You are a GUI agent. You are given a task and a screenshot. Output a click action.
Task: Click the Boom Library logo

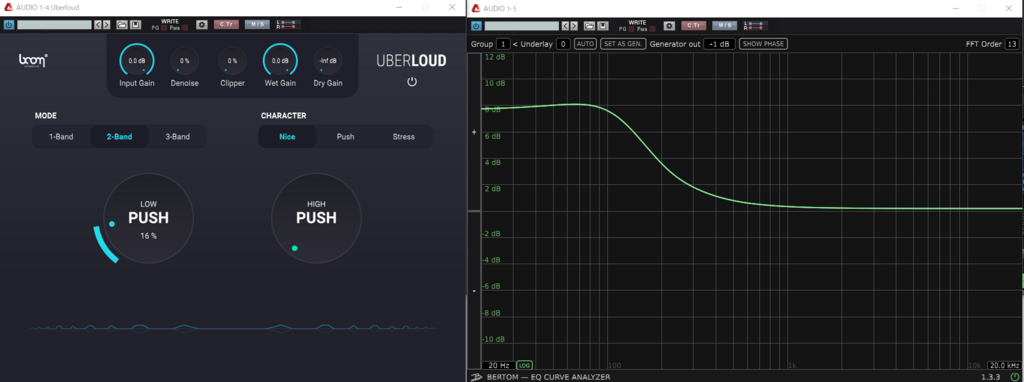click(33, 61)
